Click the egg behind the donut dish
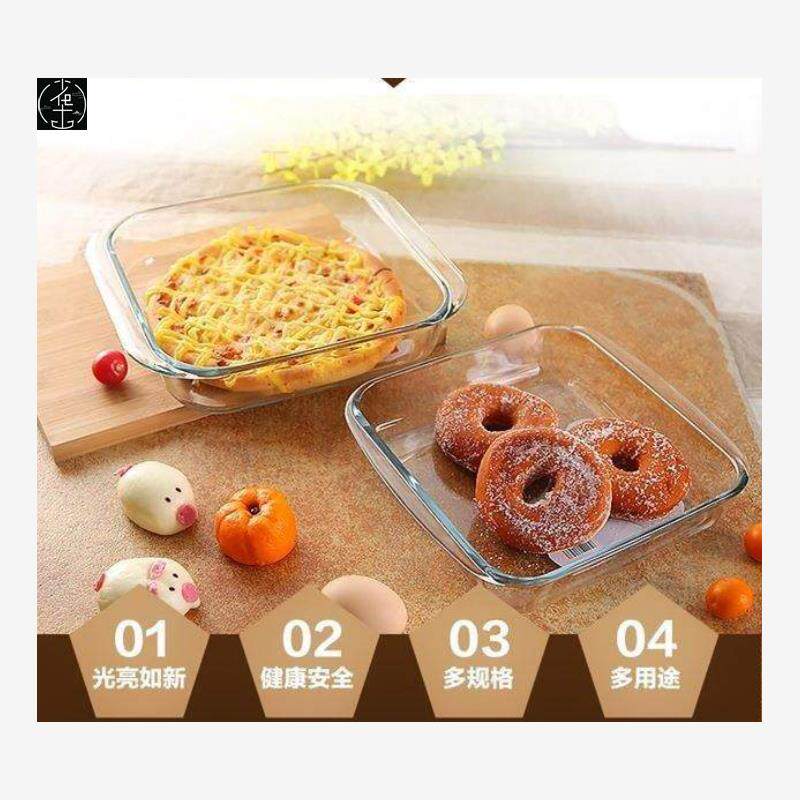The width and height of the screenshot is (800, 800). (509, 324)
